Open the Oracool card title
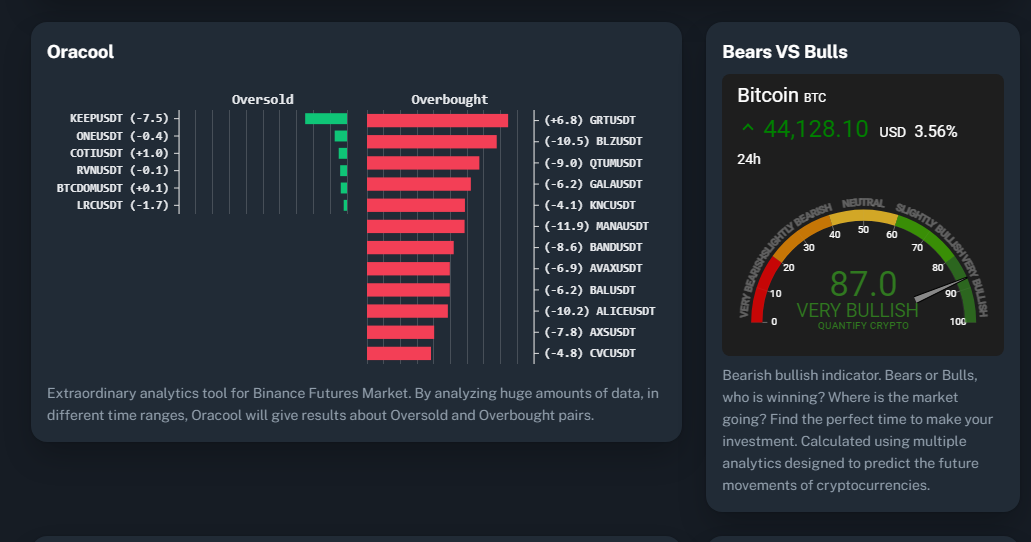 pyautogui.click(x=81, y=52)
